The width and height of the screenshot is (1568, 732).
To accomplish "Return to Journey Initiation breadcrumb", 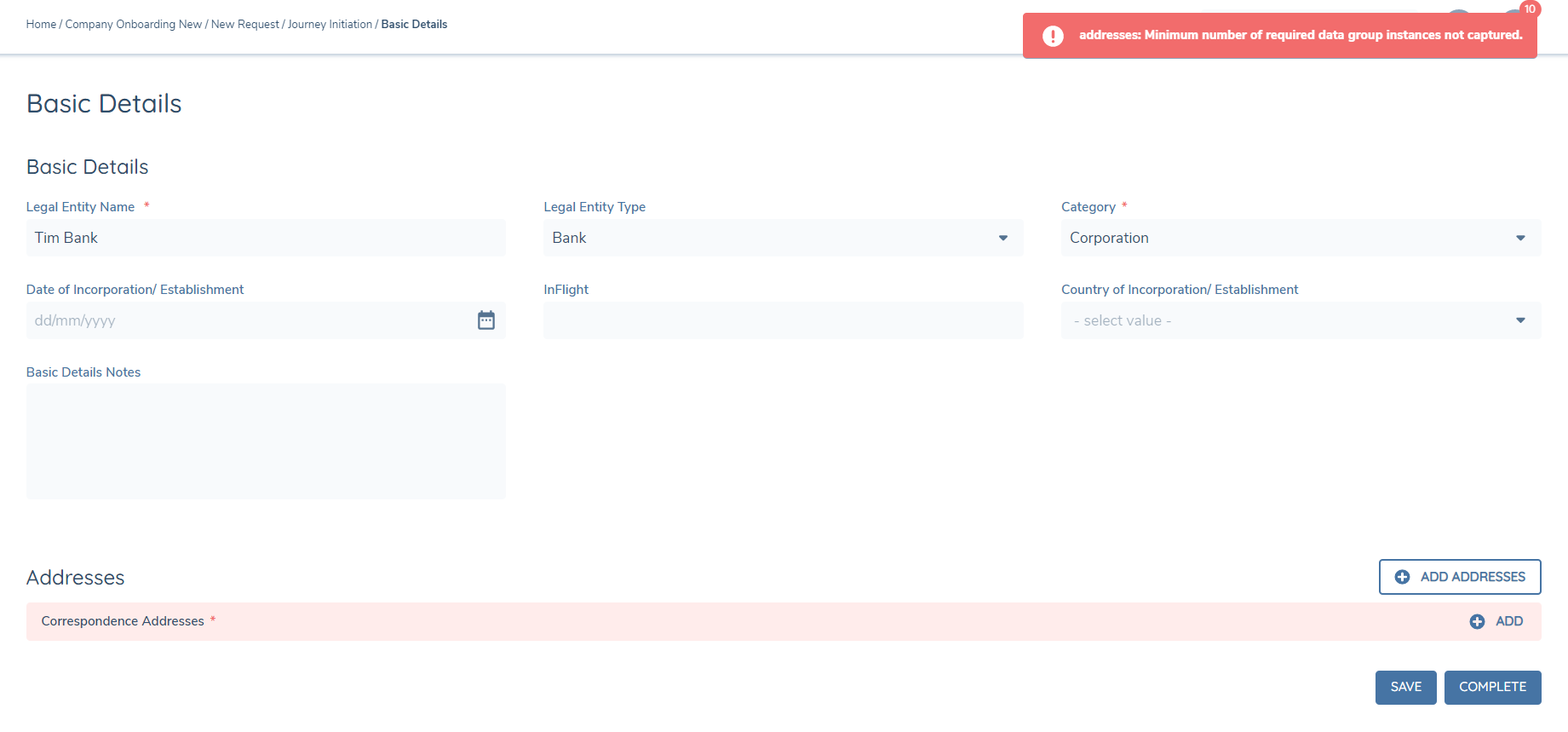I will (x=330, y=25).
